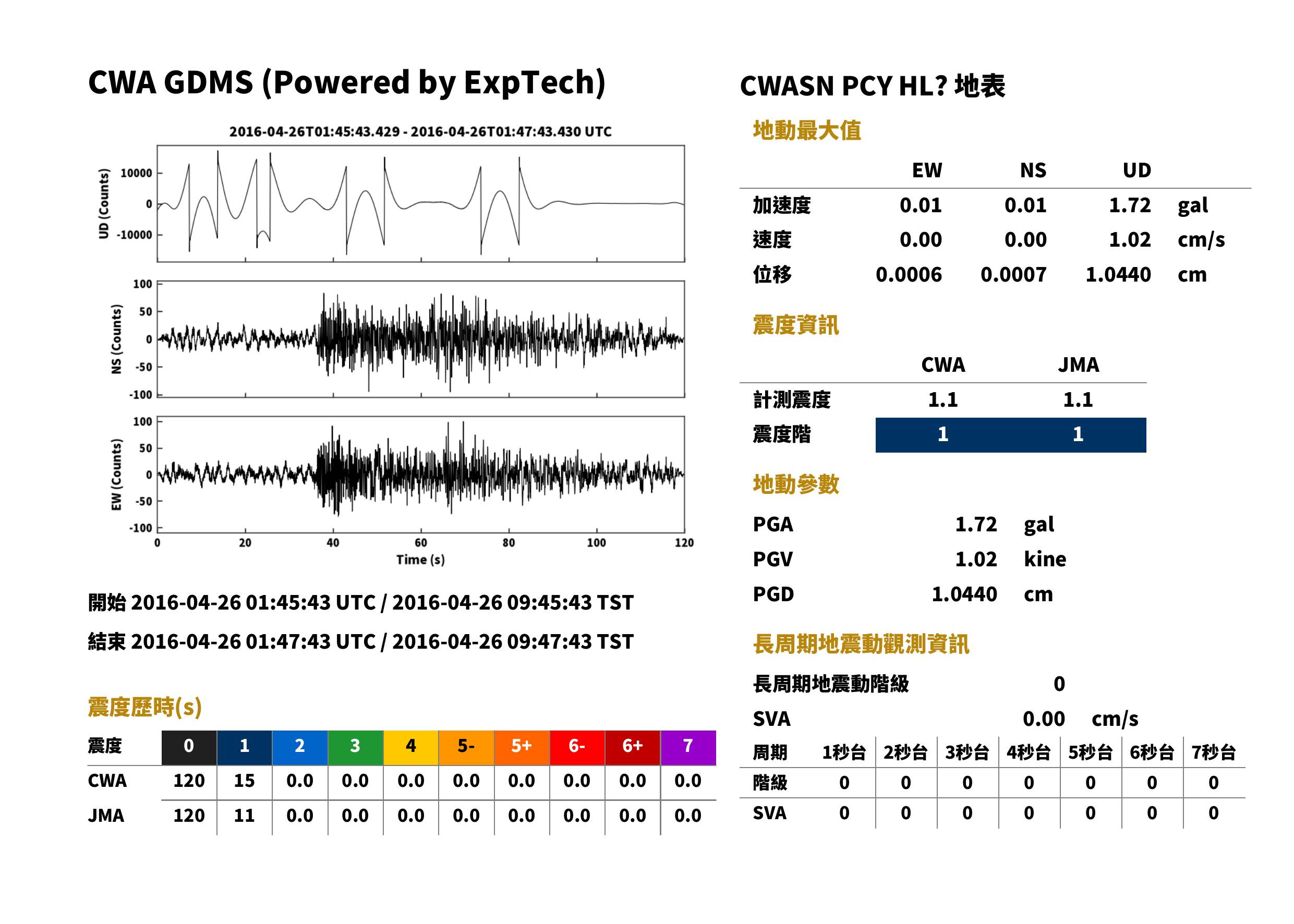Select the 地動最大值 section heading
The image size is (1294, 924).
point(807,130)
